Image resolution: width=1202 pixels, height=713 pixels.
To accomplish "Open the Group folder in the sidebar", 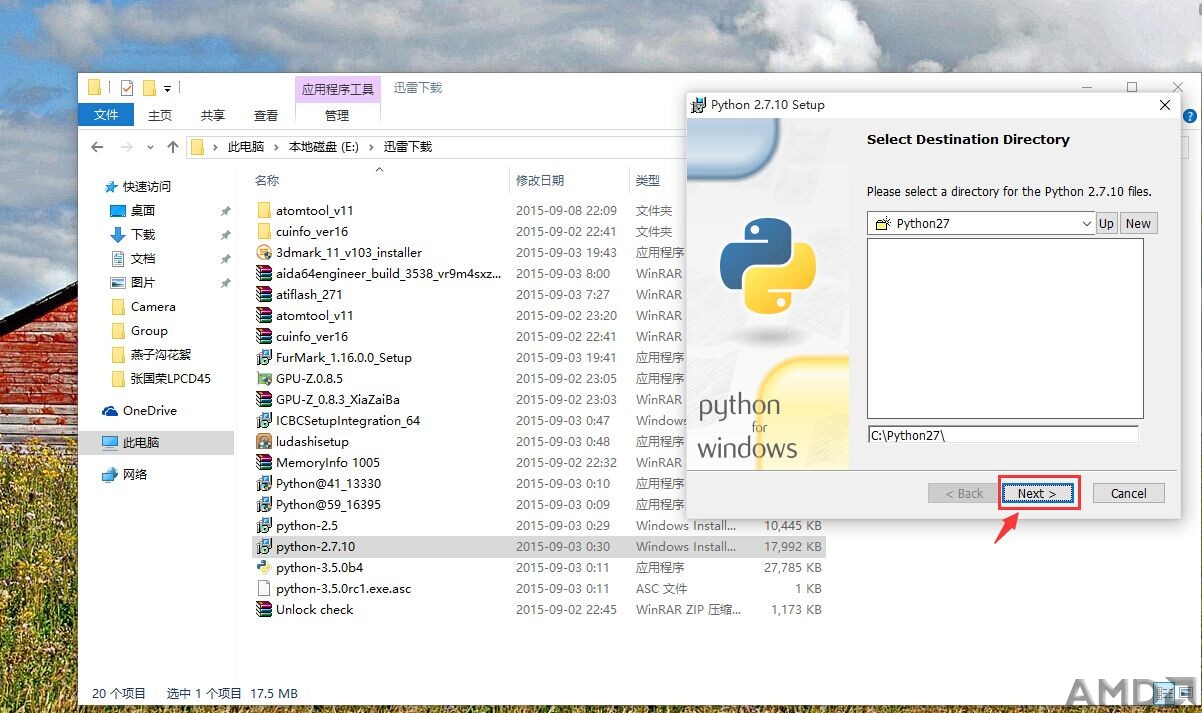I will (149, 331).
